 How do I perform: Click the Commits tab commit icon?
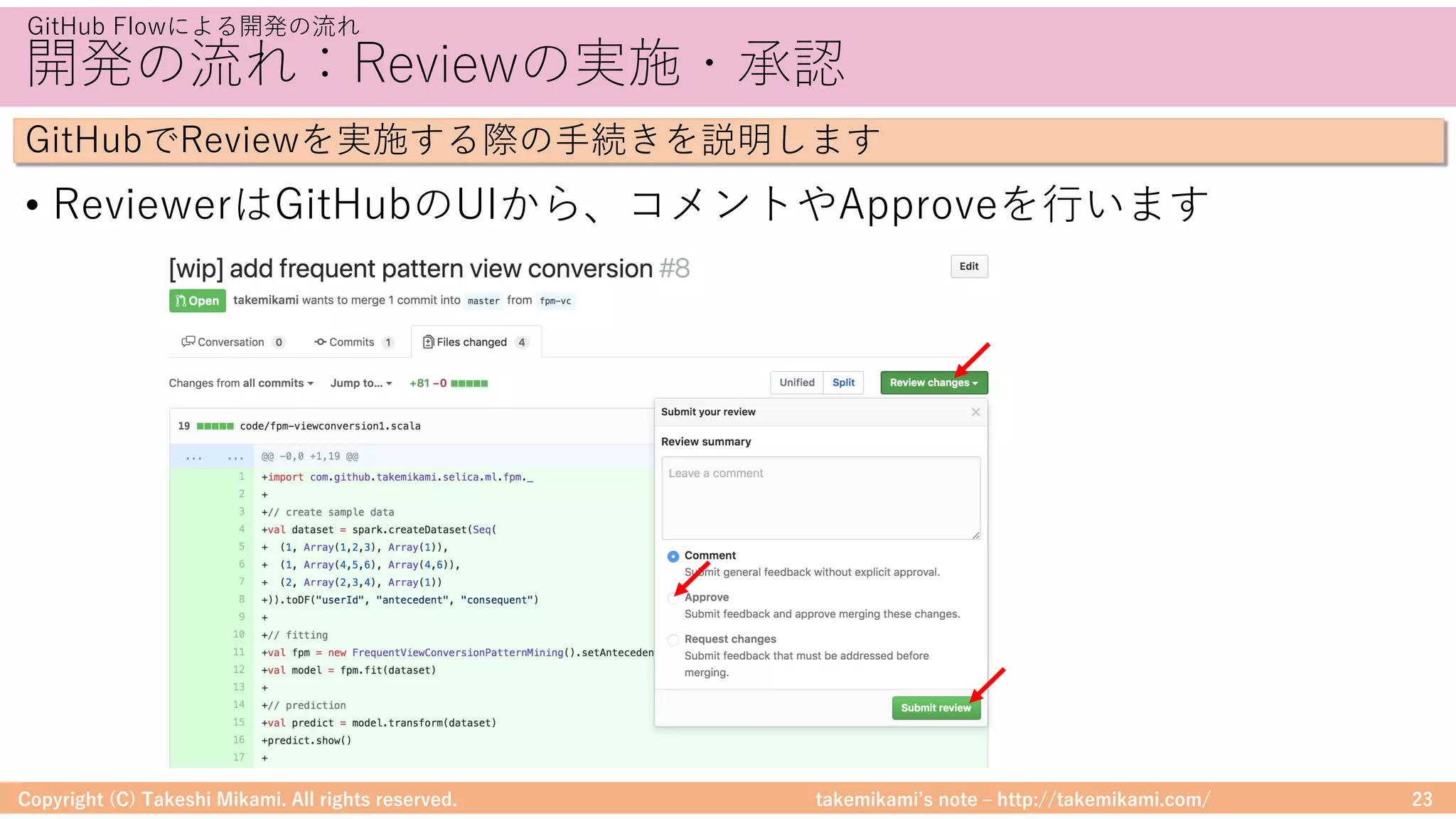point(321,342)
